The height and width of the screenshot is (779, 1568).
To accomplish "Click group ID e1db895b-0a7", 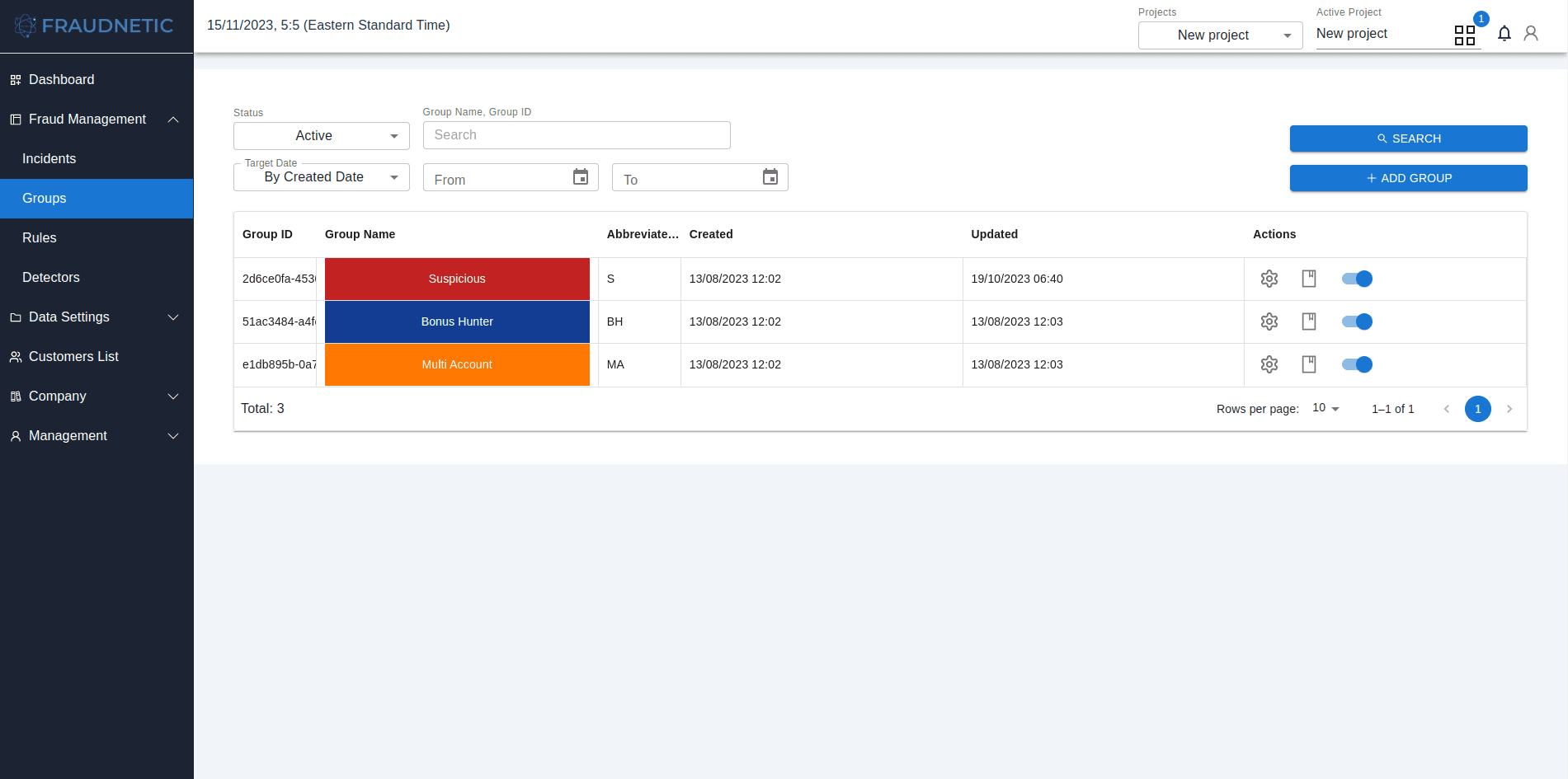I will 279,364.
